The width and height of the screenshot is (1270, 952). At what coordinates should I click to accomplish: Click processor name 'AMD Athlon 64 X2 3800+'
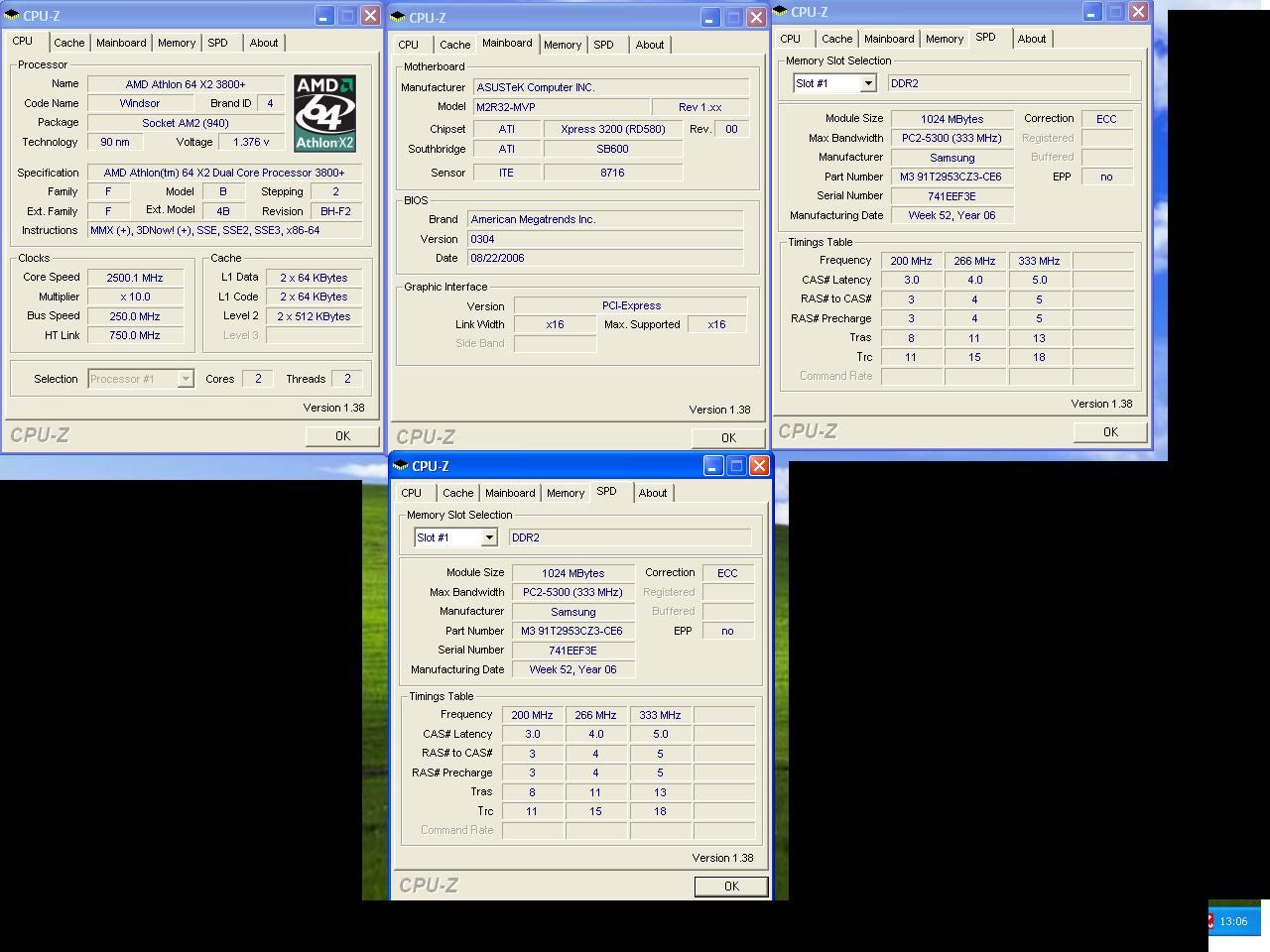point(186,84)
